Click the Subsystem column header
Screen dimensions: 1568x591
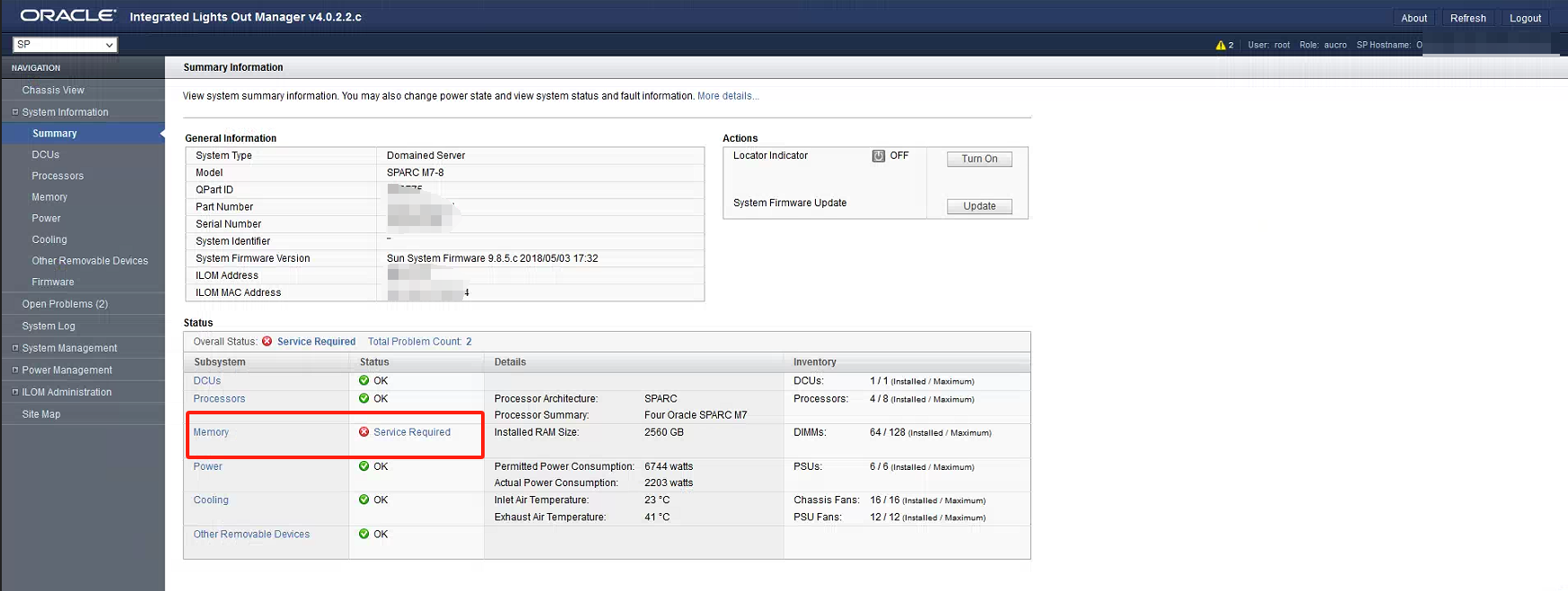click(220, 362)
